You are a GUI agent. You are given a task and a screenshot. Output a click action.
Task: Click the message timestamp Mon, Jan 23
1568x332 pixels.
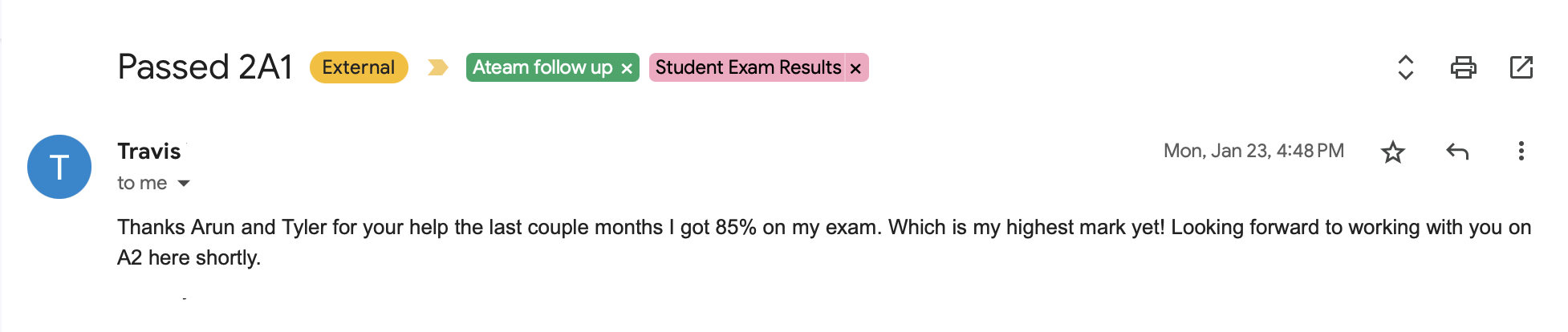(1253, 152)
